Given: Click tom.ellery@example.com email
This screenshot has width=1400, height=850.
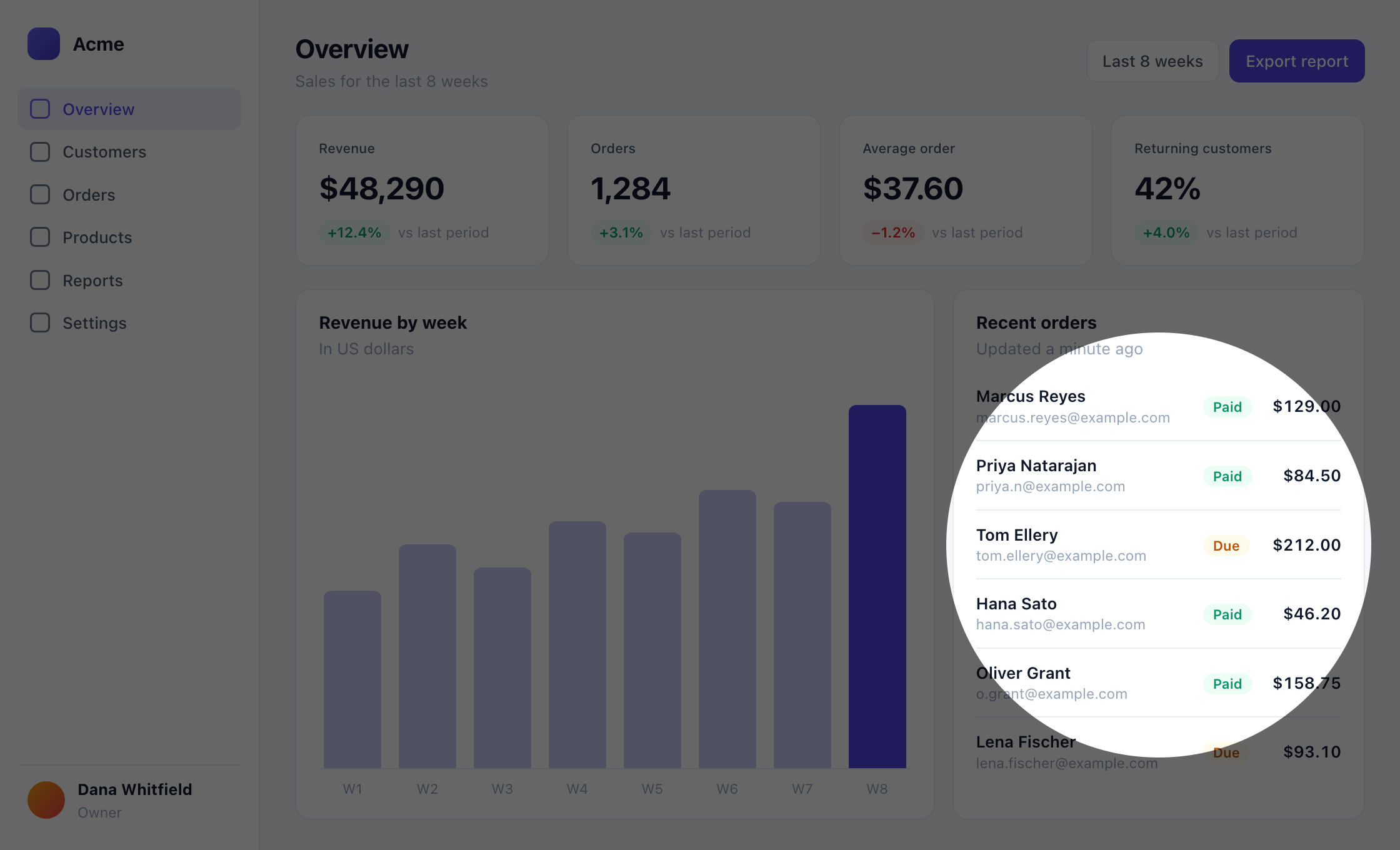Looking at the screenshot, I should click(x=1061, y=556).
